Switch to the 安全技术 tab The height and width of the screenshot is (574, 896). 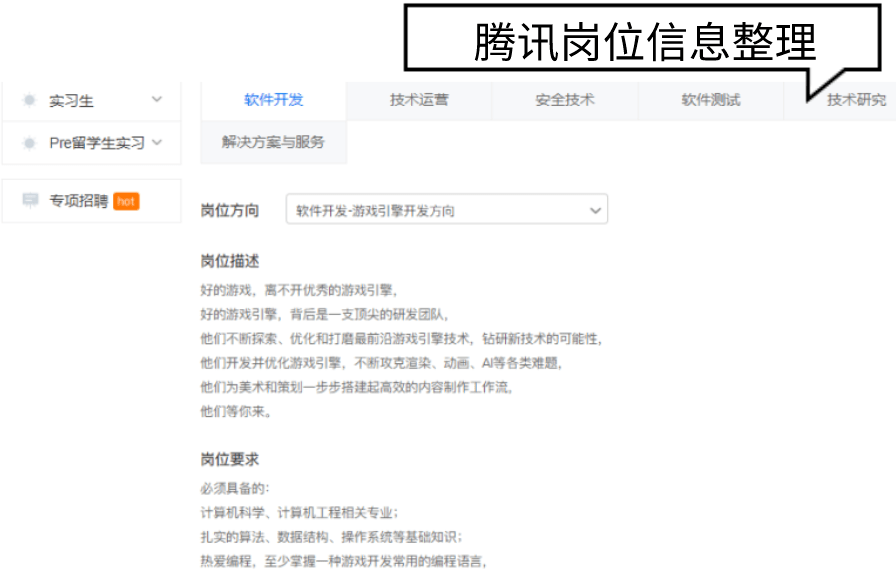click(x=565, y=100)
